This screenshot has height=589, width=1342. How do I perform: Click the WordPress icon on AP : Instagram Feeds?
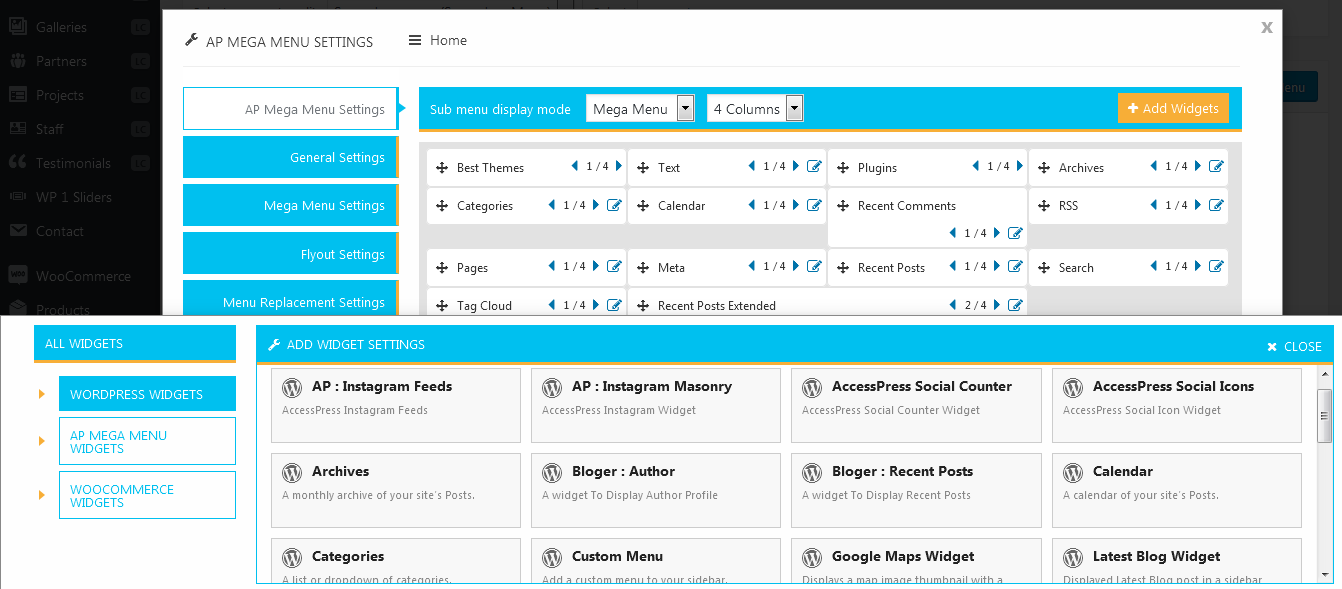(x=292, y=387)
